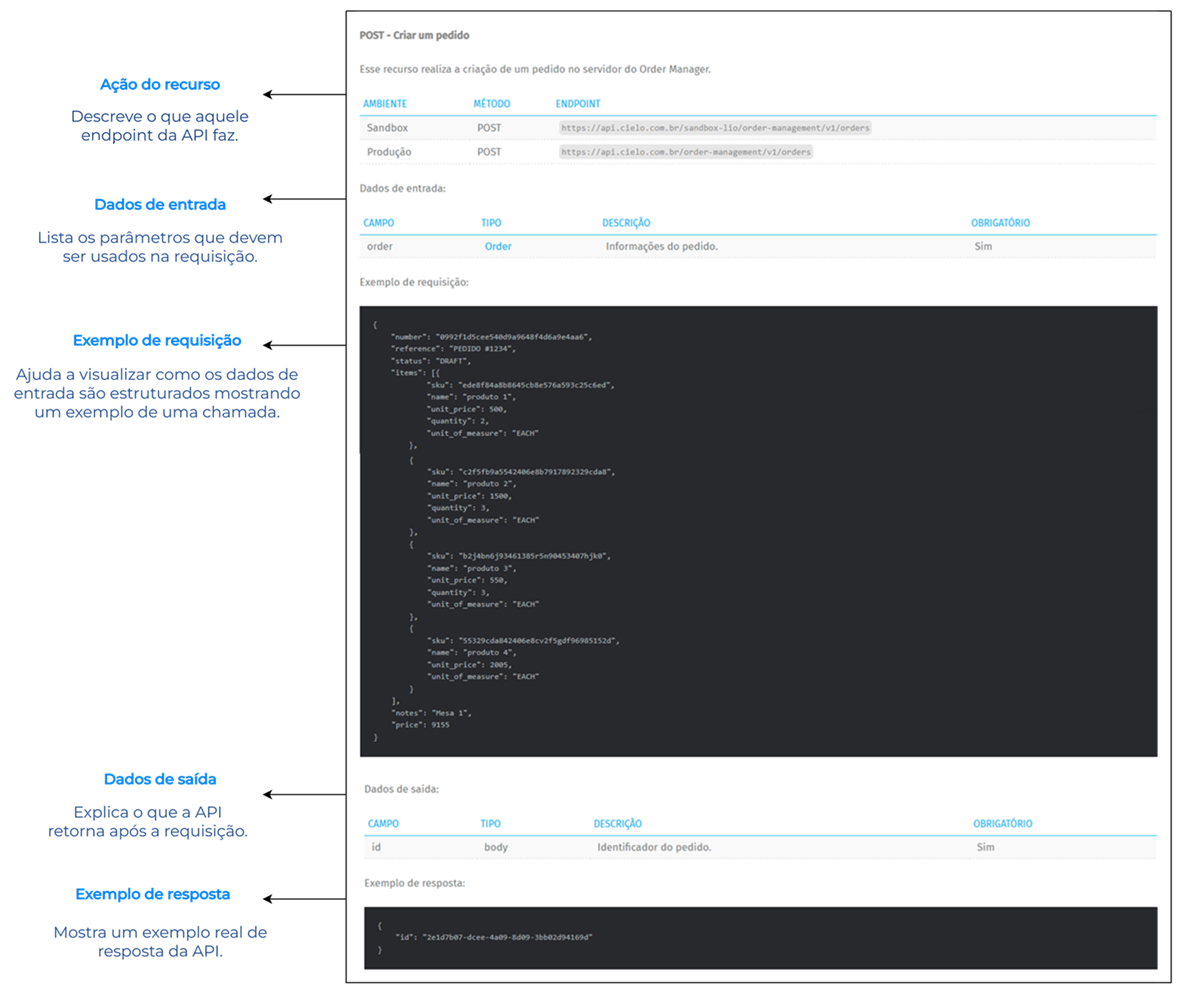This screenshot has height=1003, width=1182.
Task: Click the Produção endpoint URL
Action: (686, 152)
